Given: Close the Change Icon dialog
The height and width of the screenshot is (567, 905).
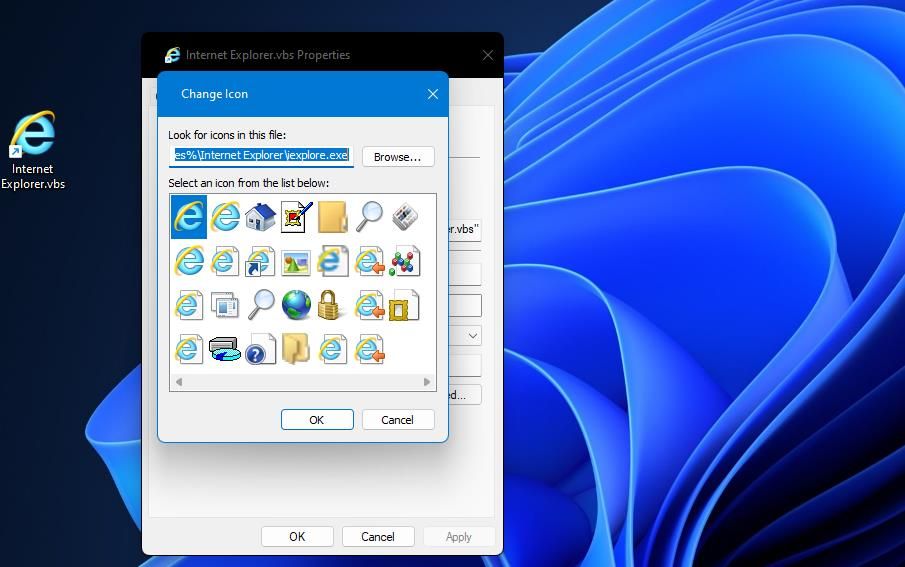Looking at the screenshot, I should (433, 94).
